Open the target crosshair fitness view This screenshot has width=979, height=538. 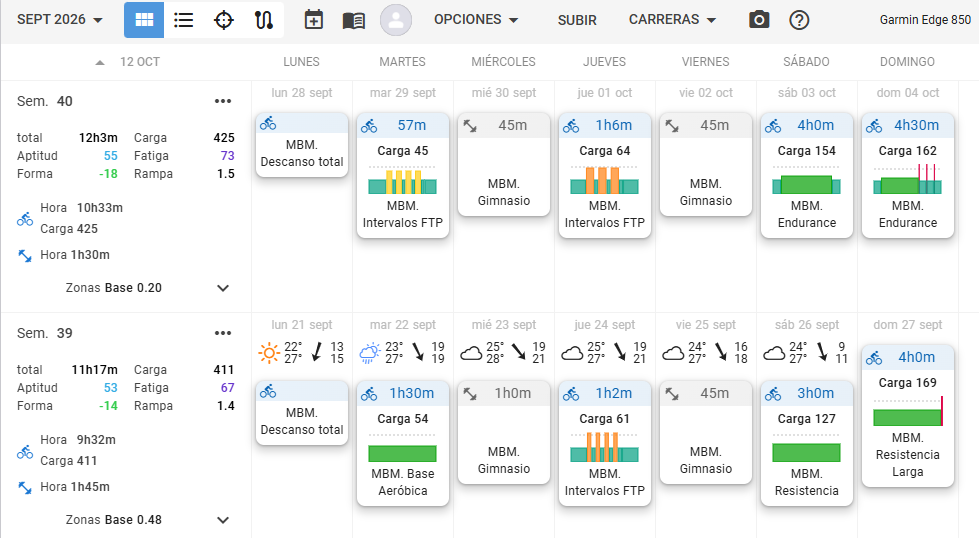tap(224, 20)
